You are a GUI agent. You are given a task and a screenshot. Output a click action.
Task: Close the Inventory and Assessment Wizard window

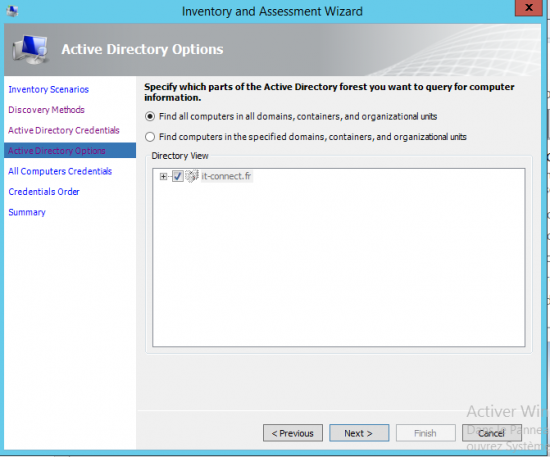[x=528, y=8]
